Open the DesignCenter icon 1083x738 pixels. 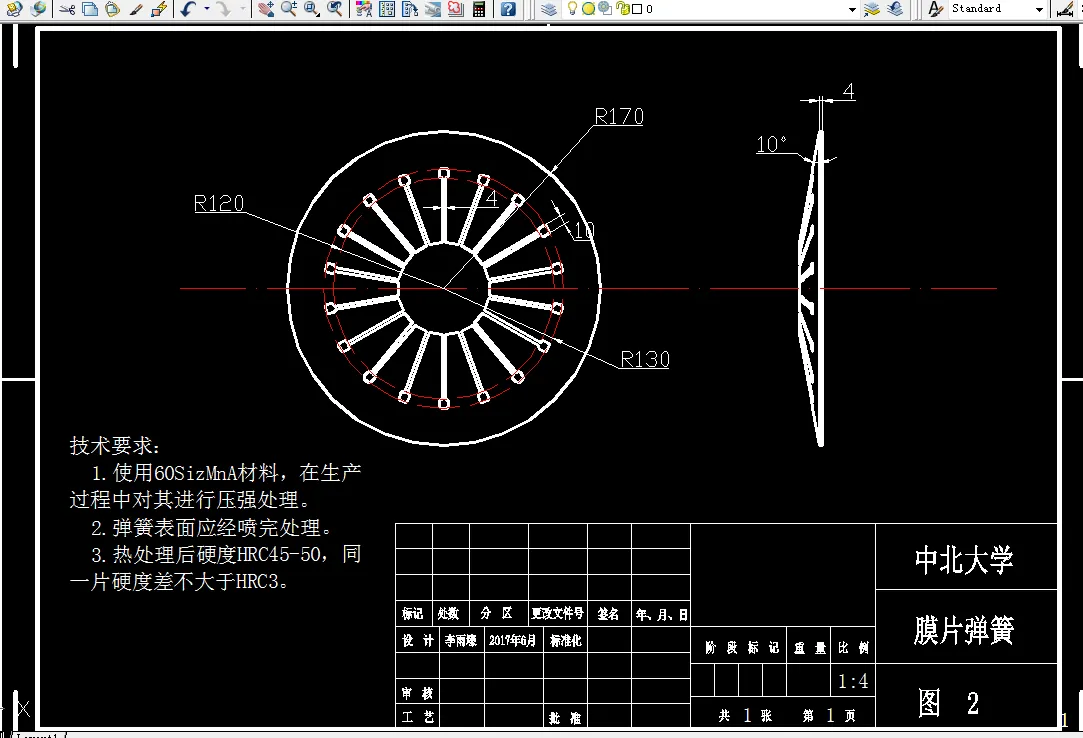(x=387, y=9)
